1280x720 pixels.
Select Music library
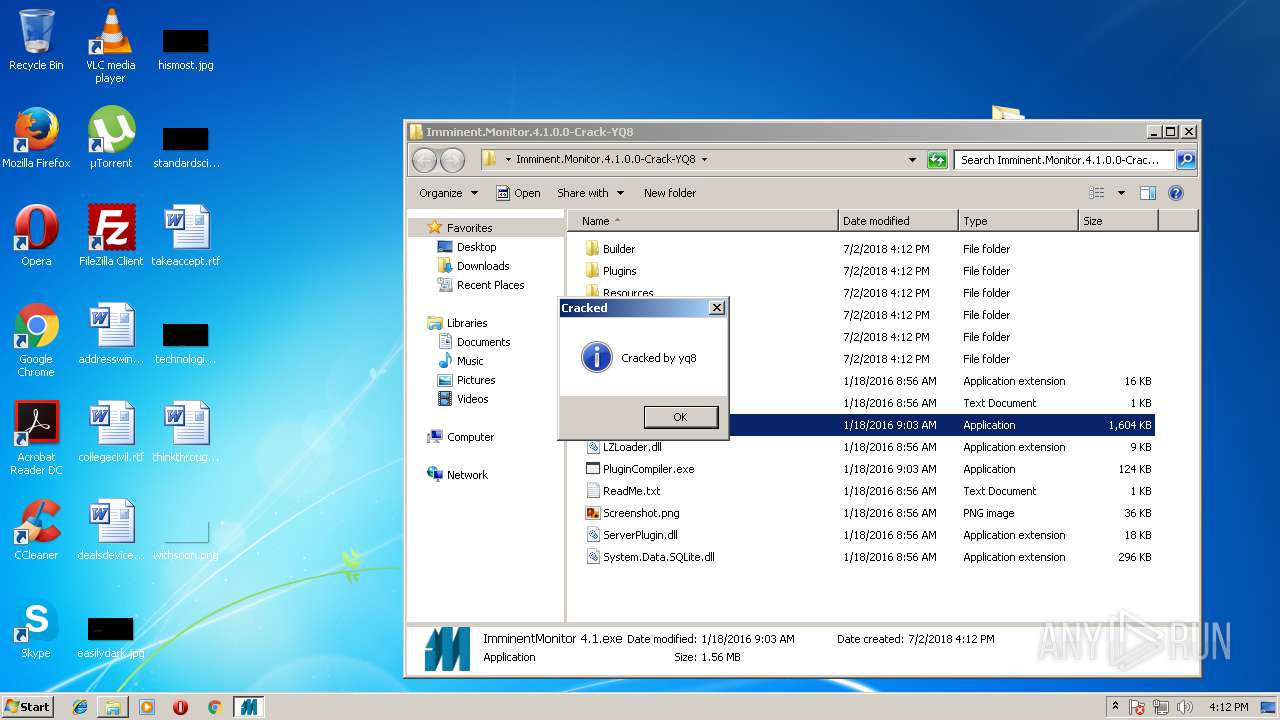[460, 361]
